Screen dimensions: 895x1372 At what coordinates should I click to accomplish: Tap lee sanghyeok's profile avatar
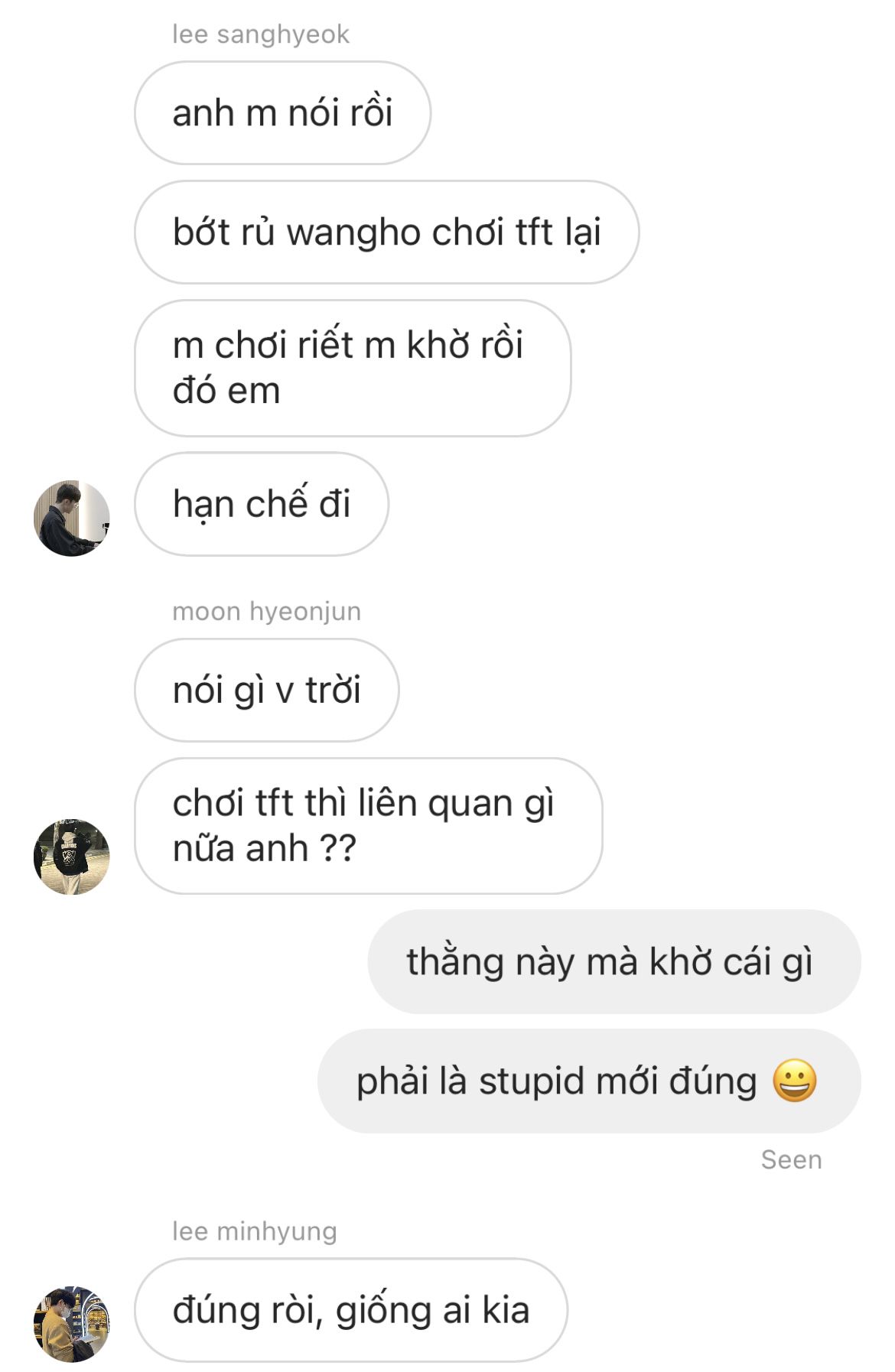point(72,519)
